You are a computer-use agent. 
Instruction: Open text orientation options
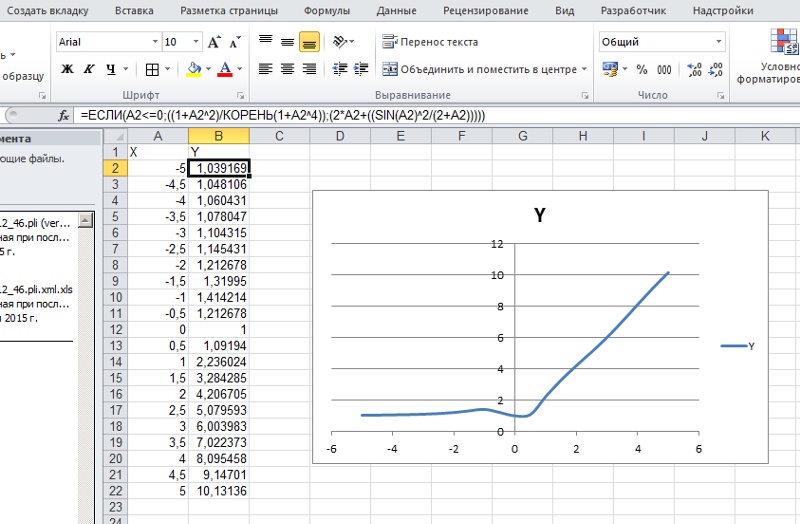pos(343,42)
